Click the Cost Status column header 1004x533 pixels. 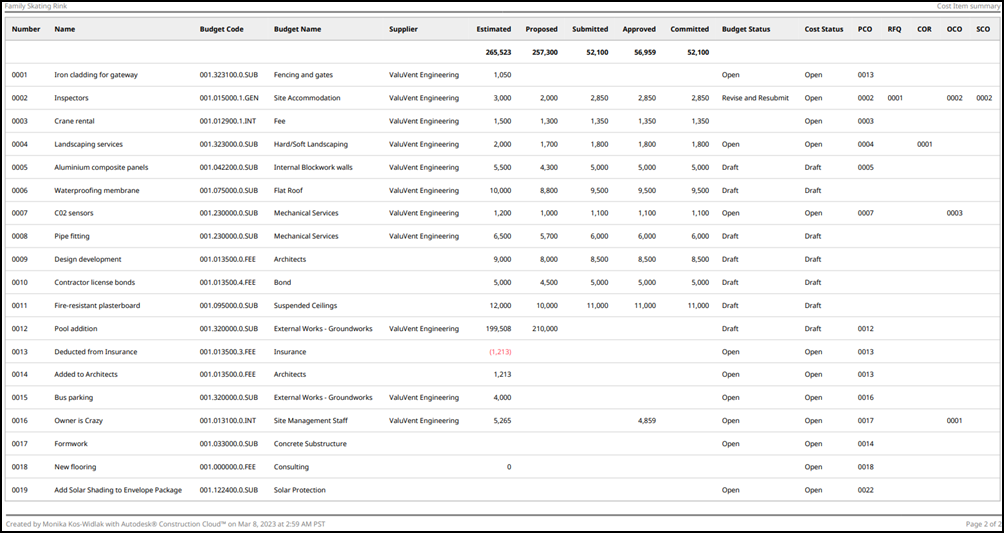824,29
